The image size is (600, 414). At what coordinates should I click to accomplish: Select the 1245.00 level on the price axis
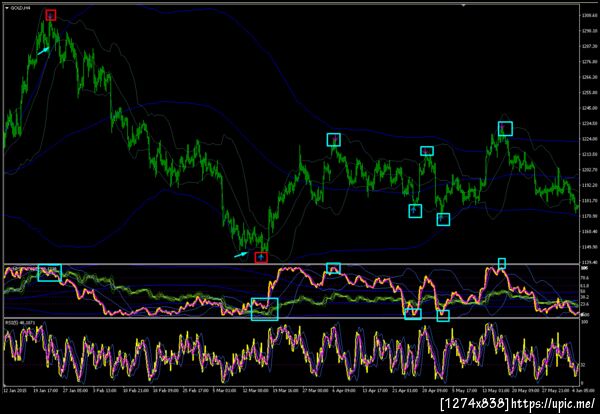(589, 108)
